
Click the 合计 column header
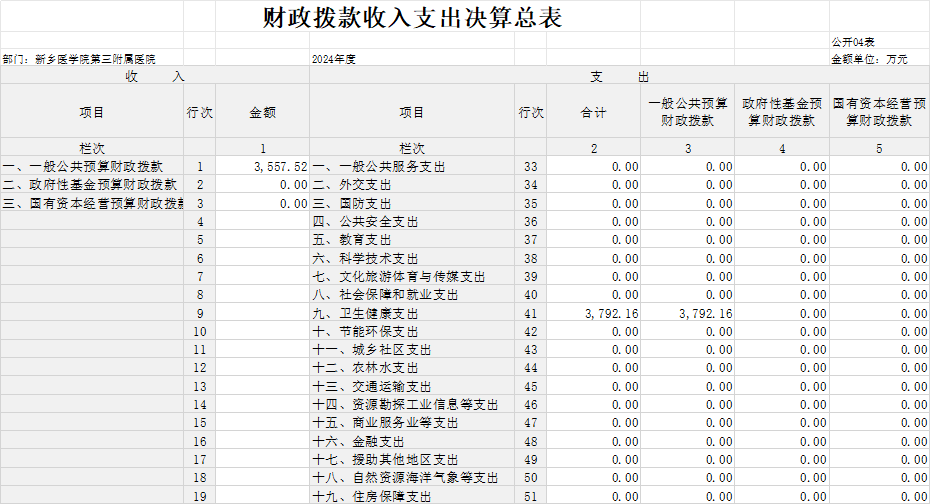(593, 113)
